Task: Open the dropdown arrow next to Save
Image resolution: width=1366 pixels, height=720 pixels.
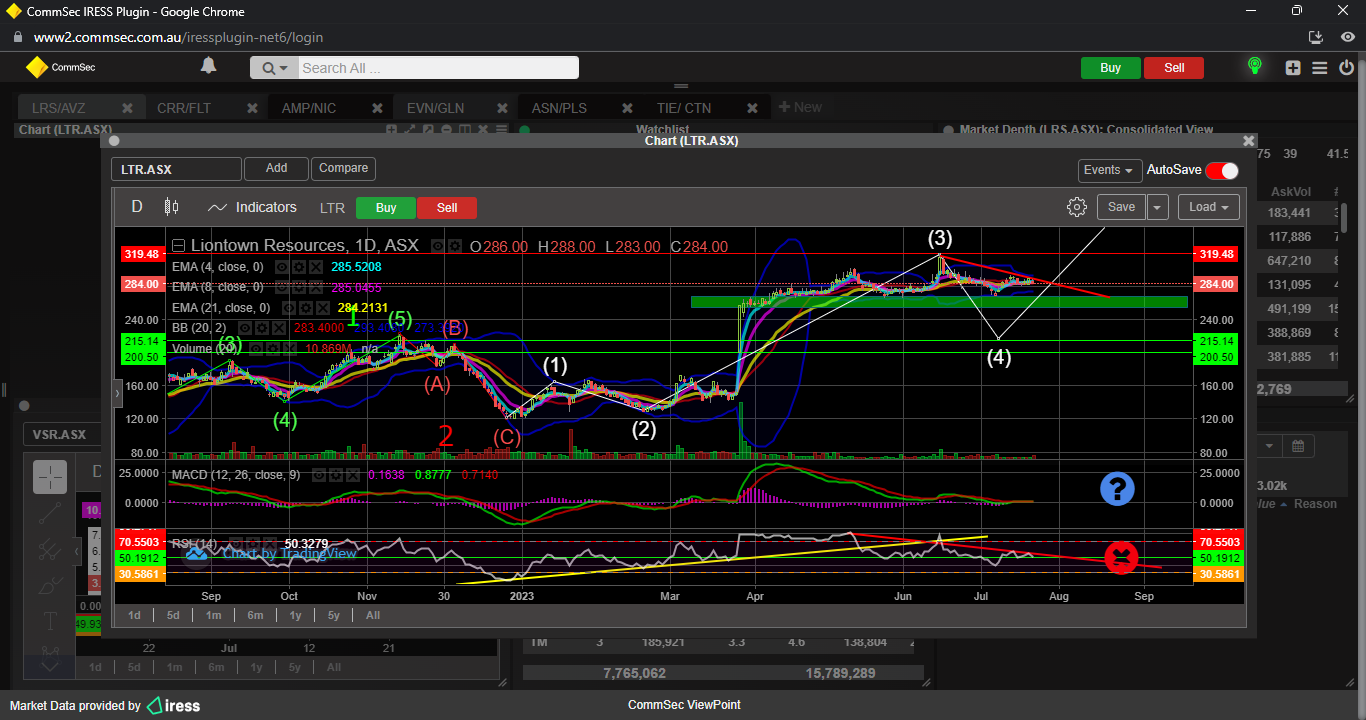Action: [x=1158, y=207]
